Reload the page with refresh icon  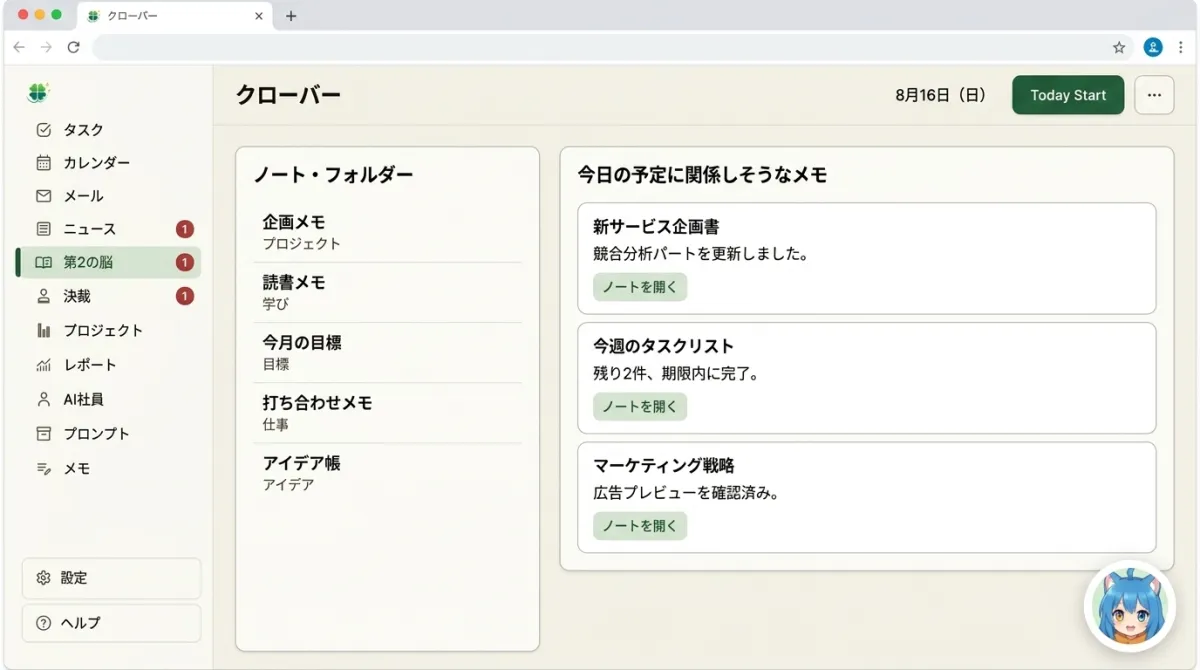(73, 47)
